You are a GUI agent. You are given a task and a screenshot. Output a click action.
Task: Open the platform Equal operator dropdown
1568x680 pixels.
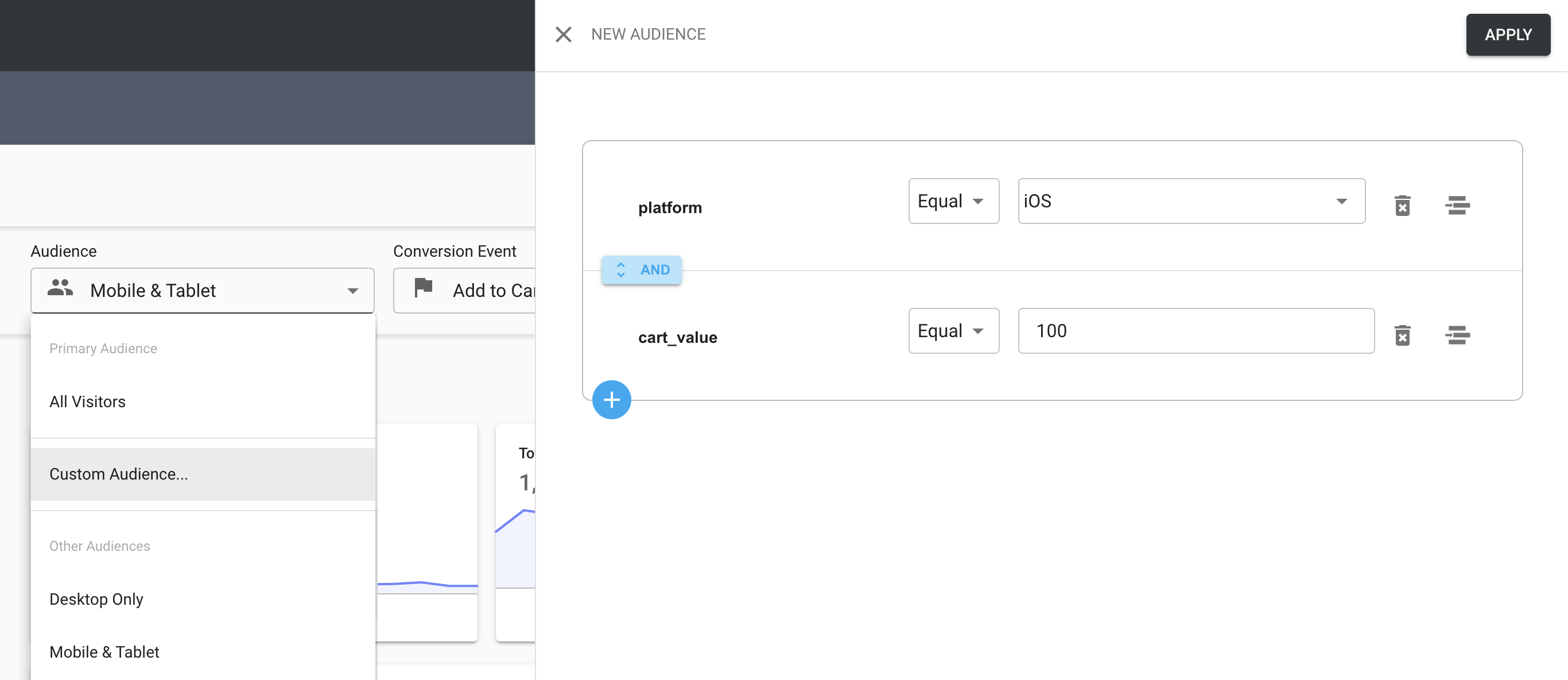tap(953, 201)
